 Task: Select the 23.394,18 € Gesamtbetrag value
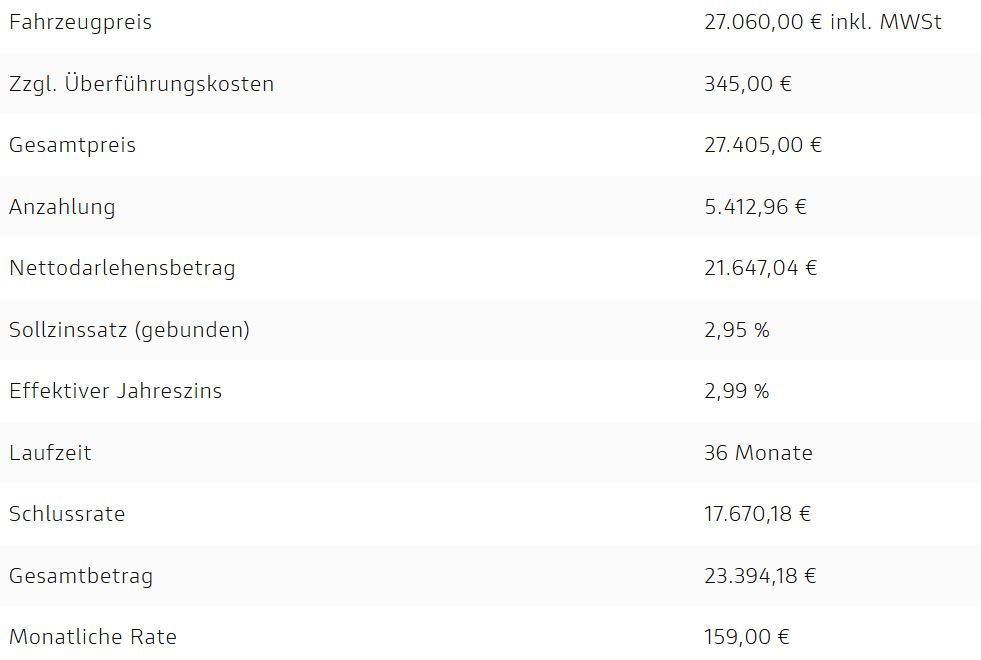tap(760, 576)
